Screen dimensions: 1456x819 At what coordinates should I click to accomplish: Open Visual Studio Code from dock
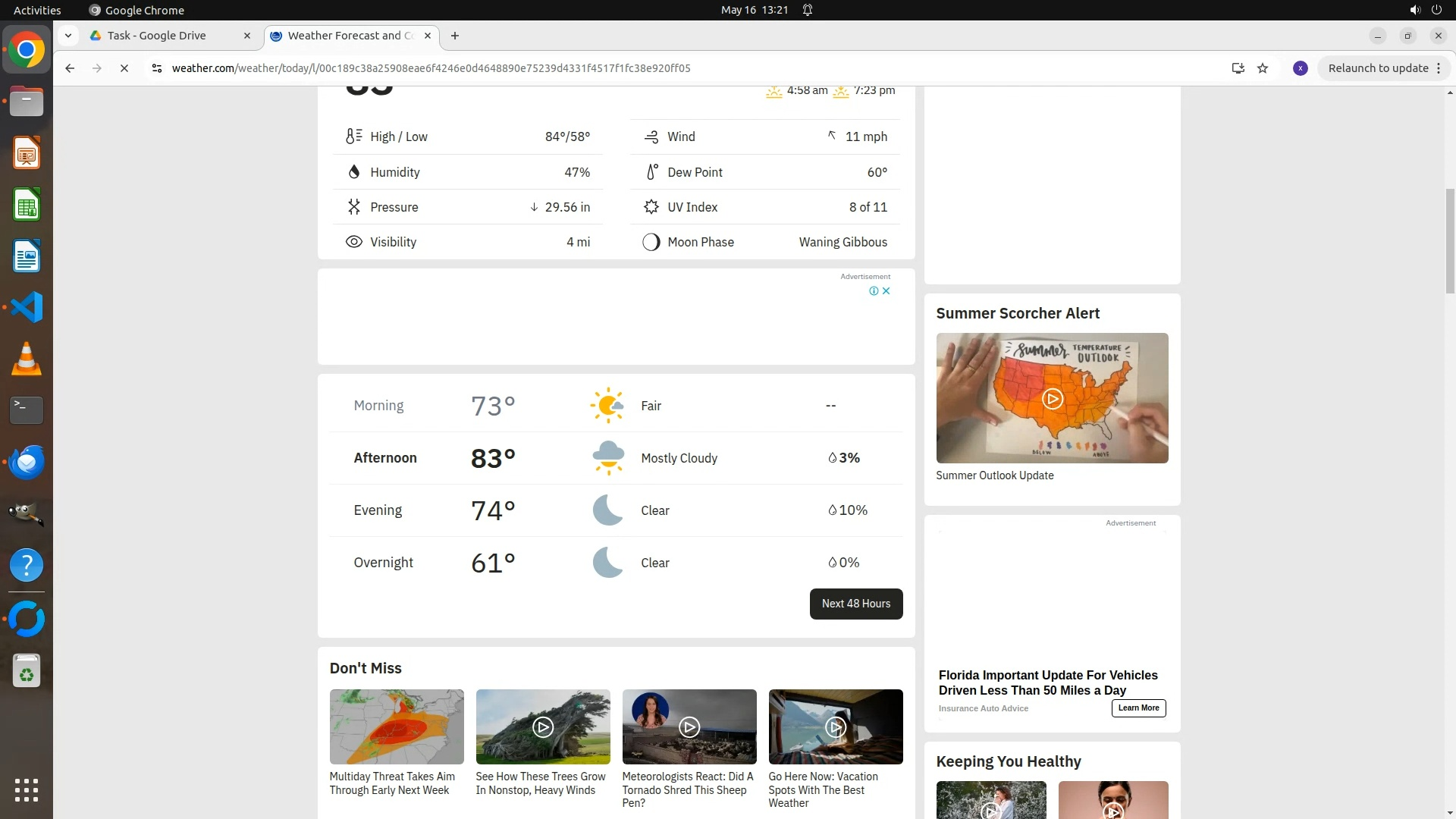(27, 308)
